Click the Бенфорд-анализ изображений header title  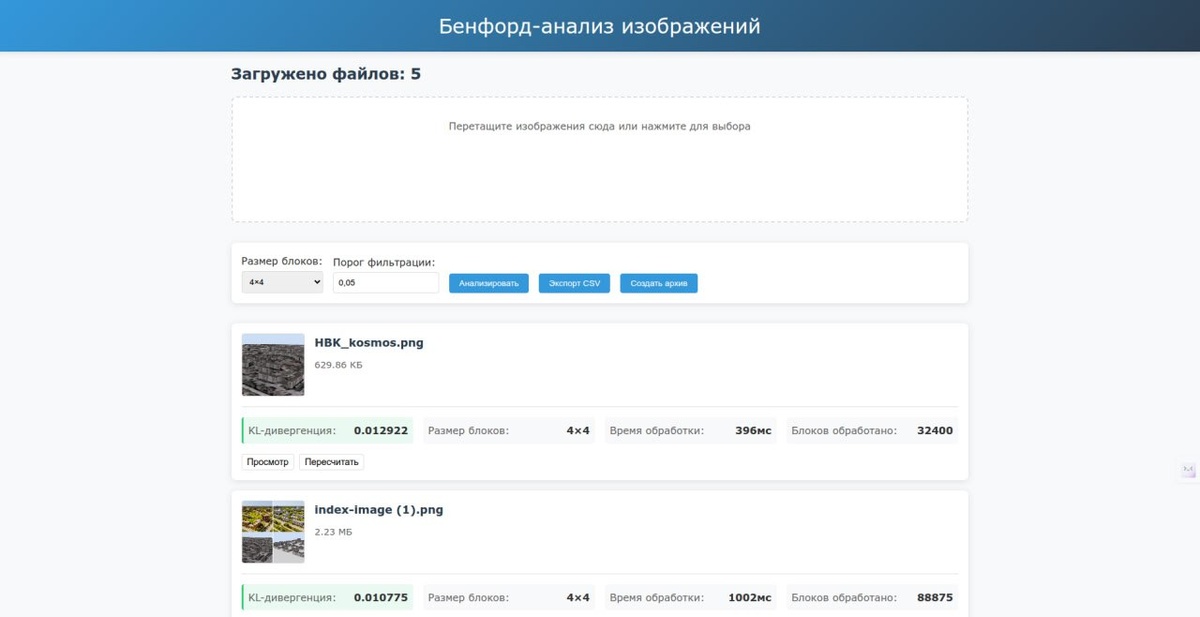click(600, 26)
